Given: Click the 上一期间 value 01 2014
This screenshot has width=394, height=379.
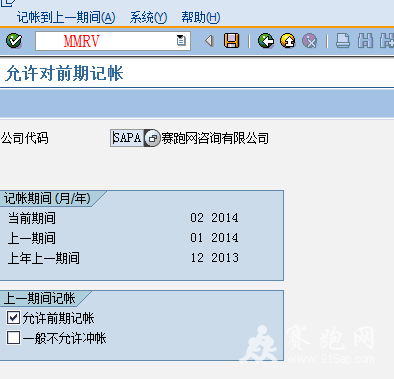Looking at the screenshot, I should click(x=214, y=238).
